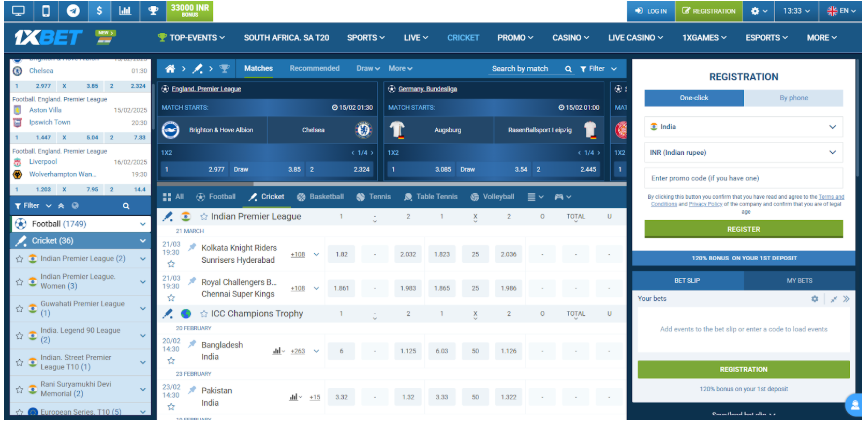Screen dimensions: 867x422
Task: Select Draw 3.85 odds for Brighton vs Chelsea
Action: (267, 169)
